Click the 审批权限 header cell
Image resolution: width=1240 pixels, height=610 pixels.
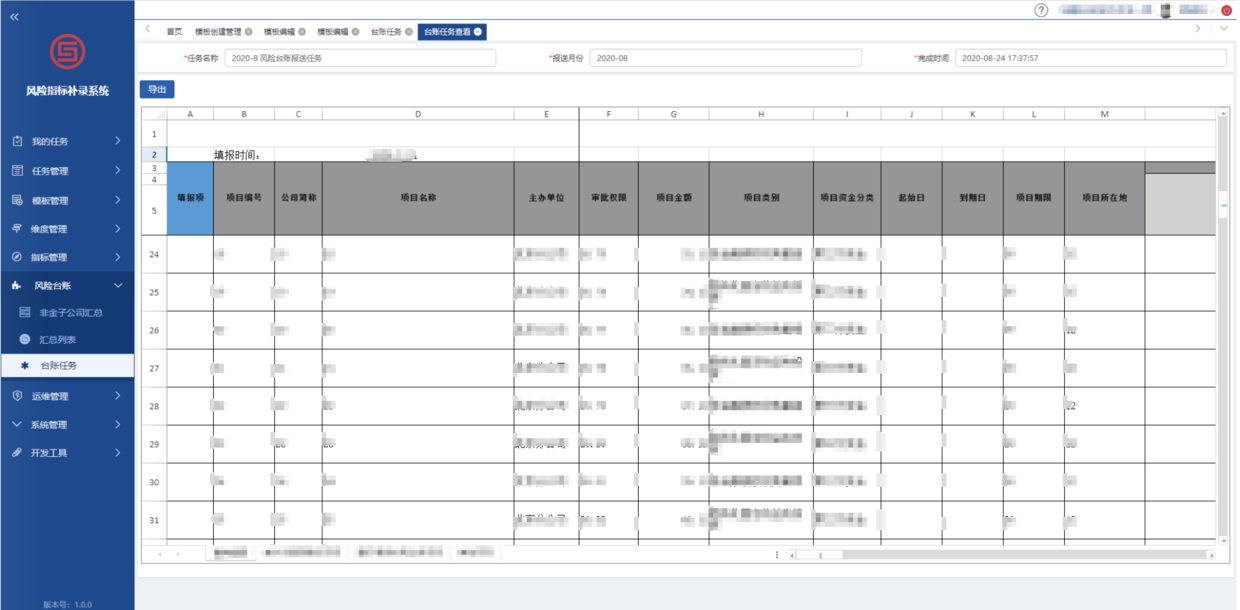coord(608,198)
